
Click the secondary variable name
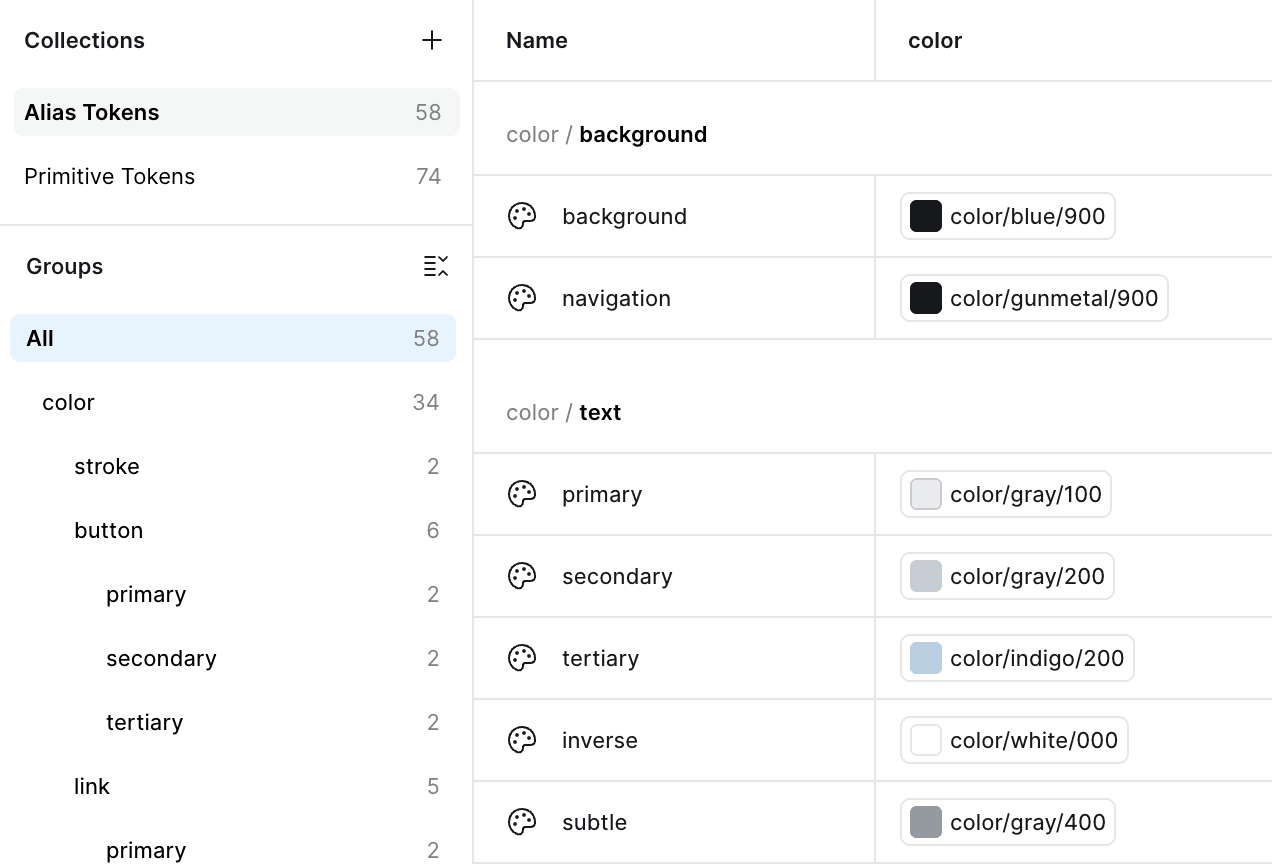(617, 576)
